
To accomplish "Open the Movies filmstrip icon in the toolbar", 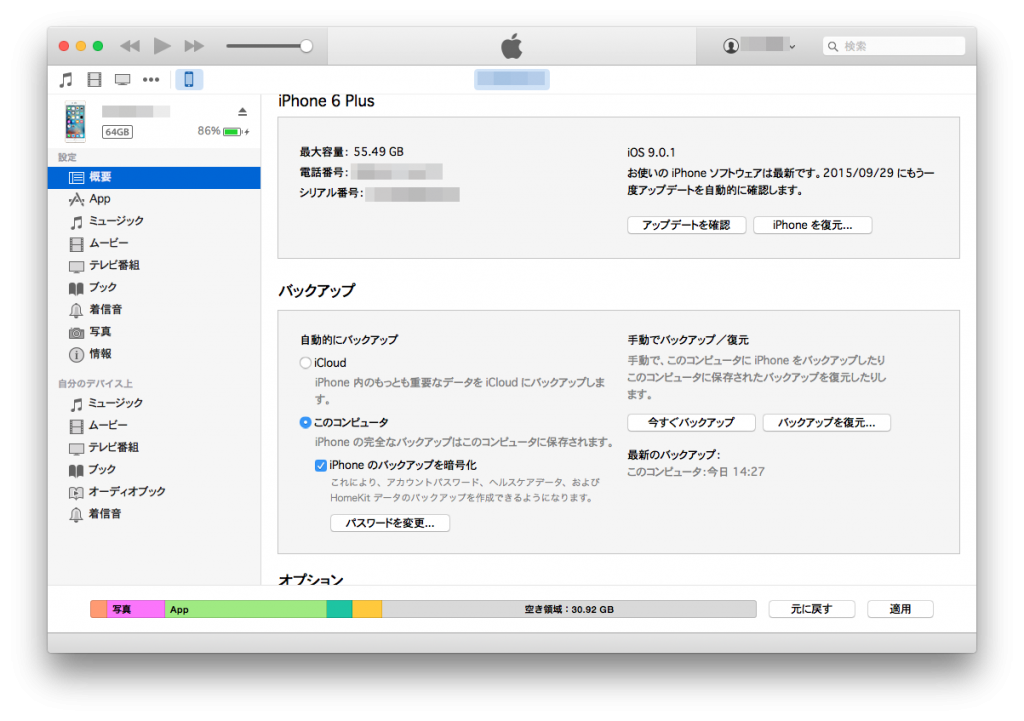I will point(94,79).
